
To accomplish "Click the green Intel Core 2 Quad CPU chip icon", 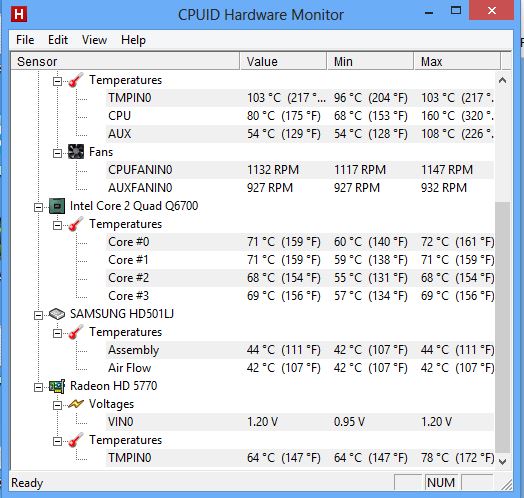I will [56, 206].
